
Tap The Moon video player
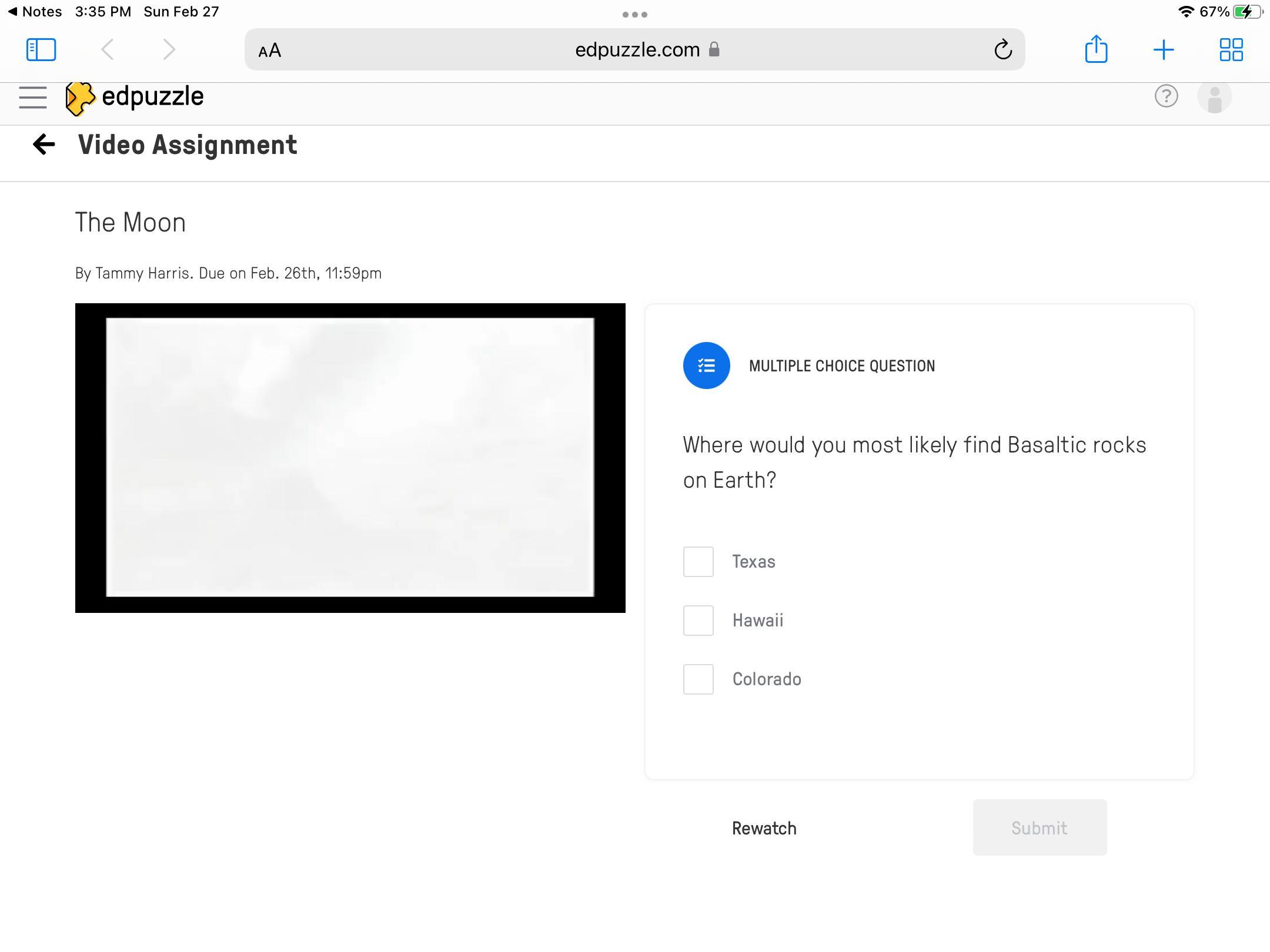[x=350, y=458]
